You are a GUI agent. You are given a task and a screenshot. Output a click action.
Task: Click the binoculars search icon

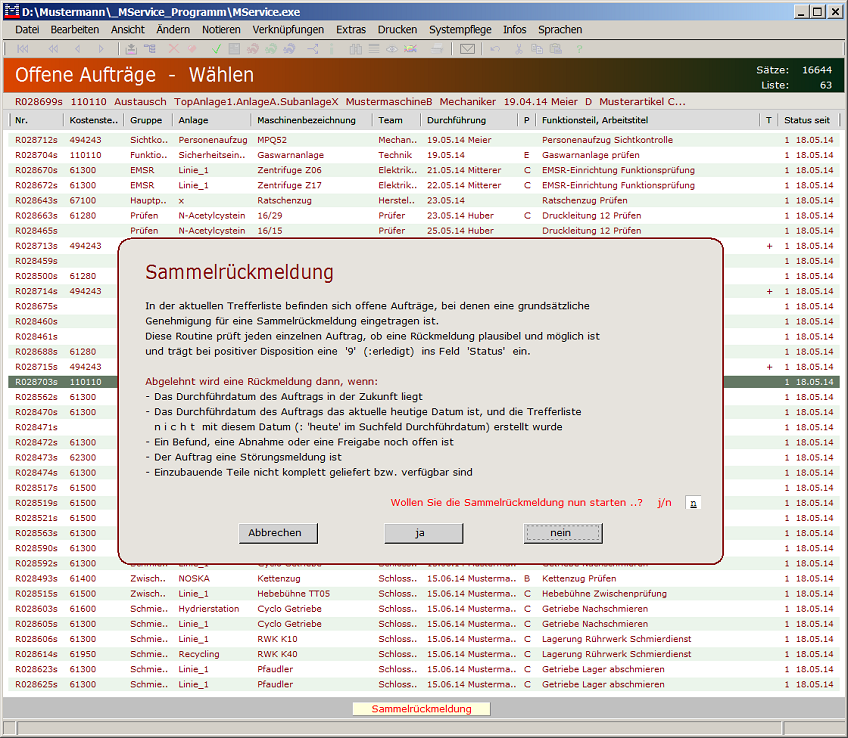pyautogui.click(x=354, y=48)
